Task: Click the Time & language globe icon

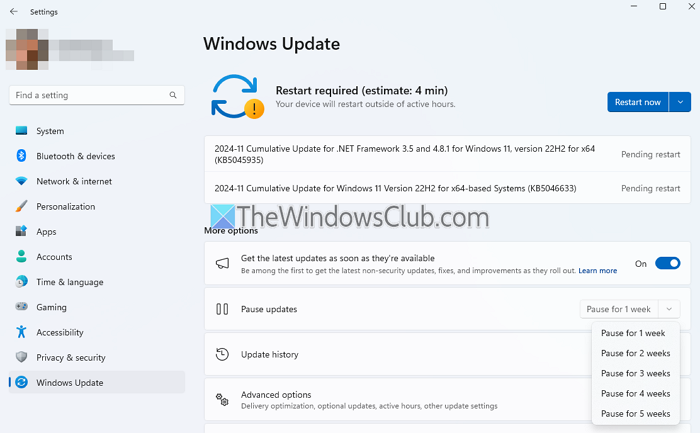Action: [21, 282]
